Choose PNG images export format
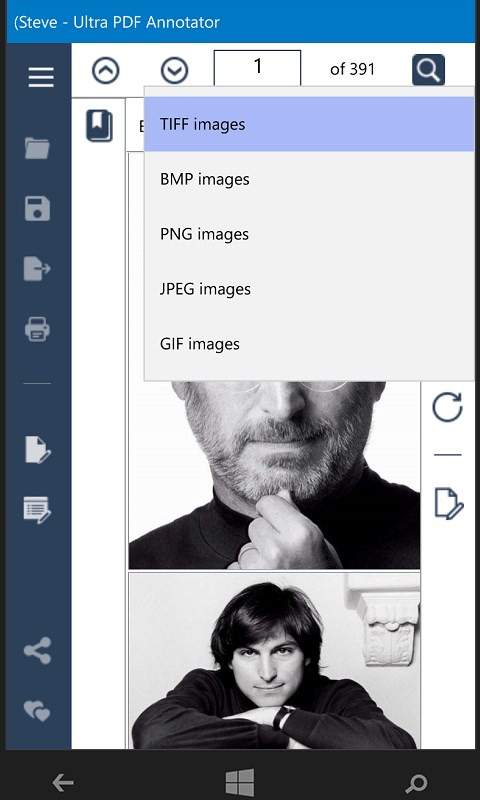Screen dimensions: 480x800 pyautogui.click(x=309, y=234)
